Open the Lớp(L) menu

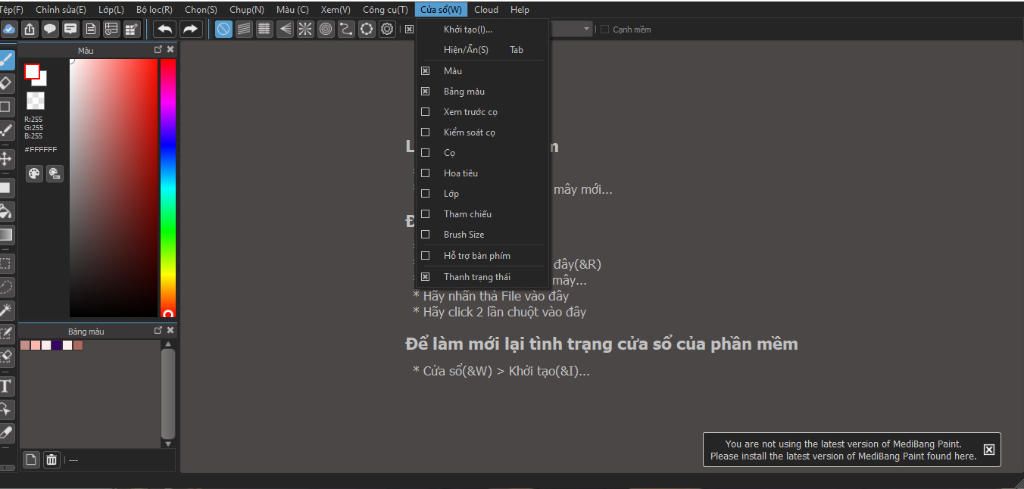(x=111, y=10)
